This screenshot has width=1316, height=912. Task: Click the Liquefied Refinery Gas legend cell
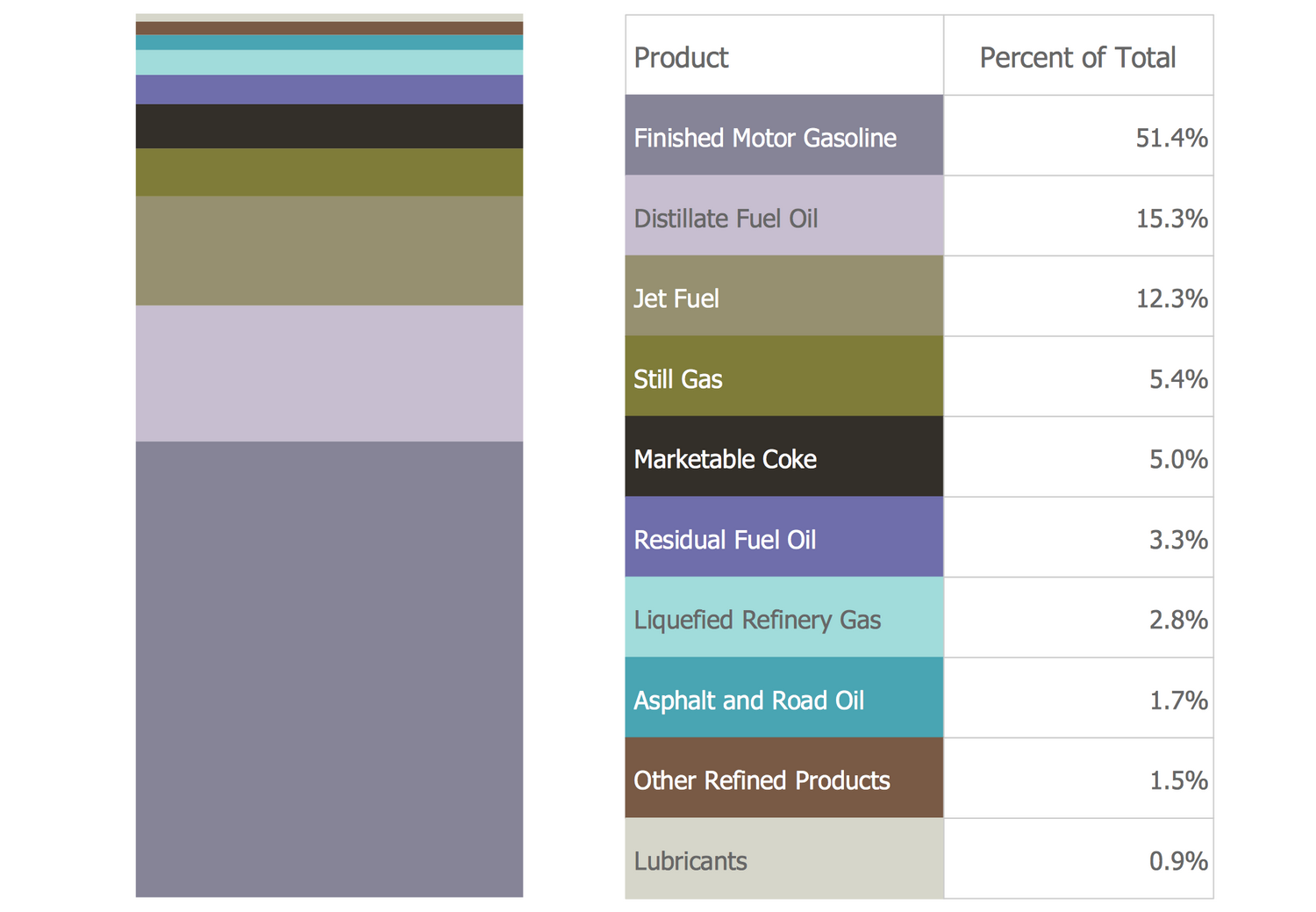pyautogui.click(x=783, y=618)
